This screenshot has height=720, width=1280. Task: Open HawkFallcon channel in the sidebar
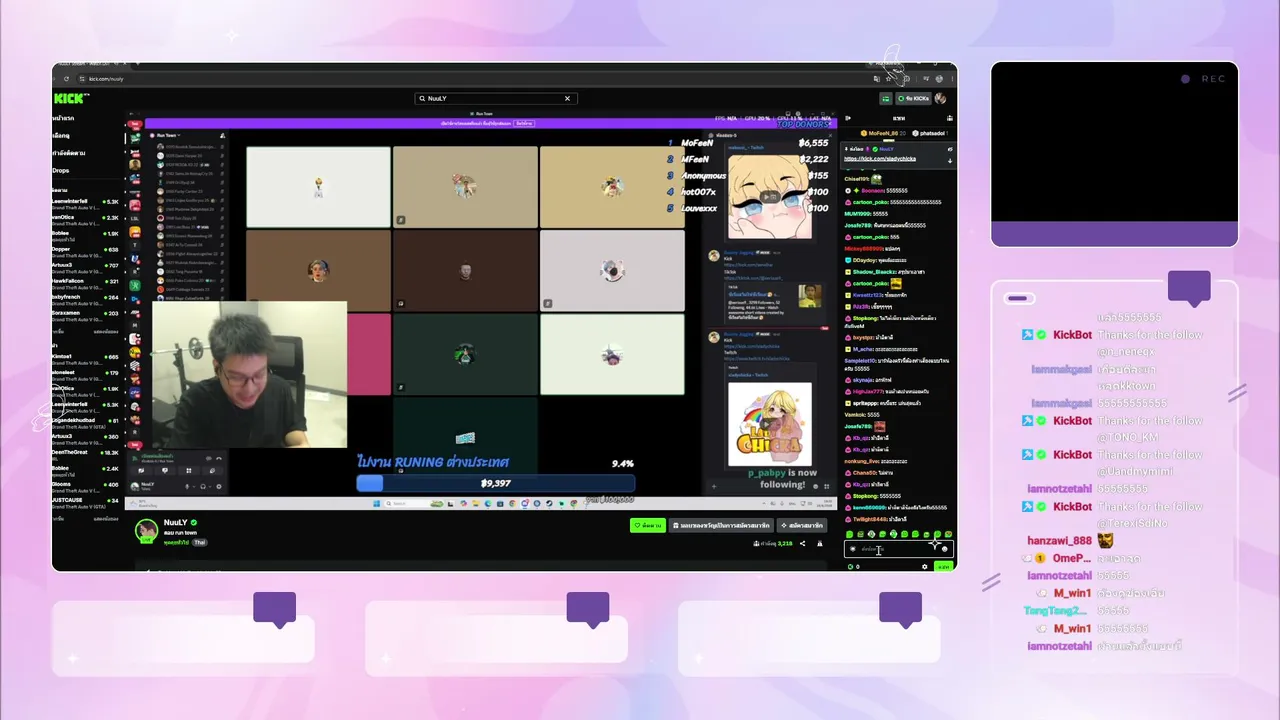(x=86, y=284)
